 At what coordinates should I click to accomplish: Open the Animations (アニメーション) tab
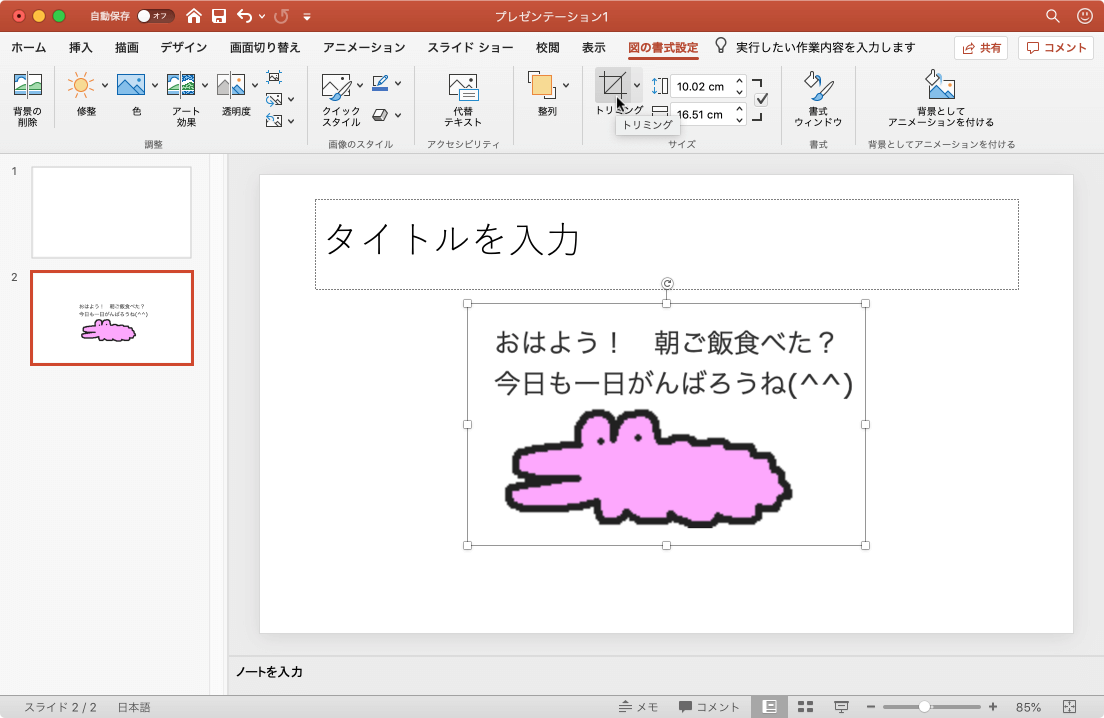tap(364, 47)
